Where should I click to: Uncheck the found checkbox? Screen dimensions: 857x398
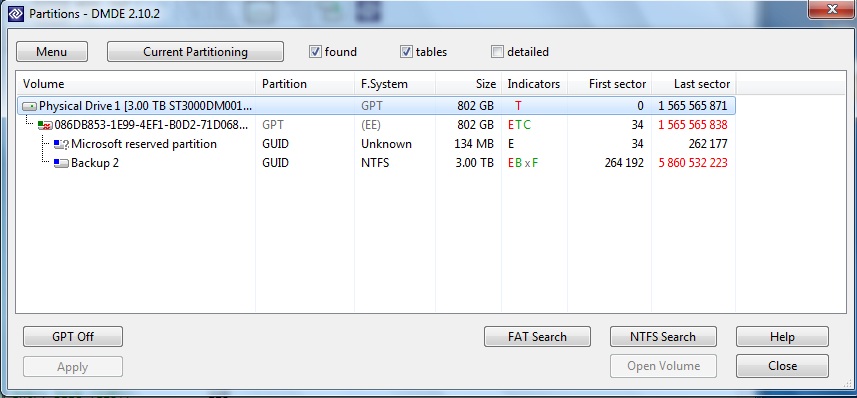pos(315,52)
